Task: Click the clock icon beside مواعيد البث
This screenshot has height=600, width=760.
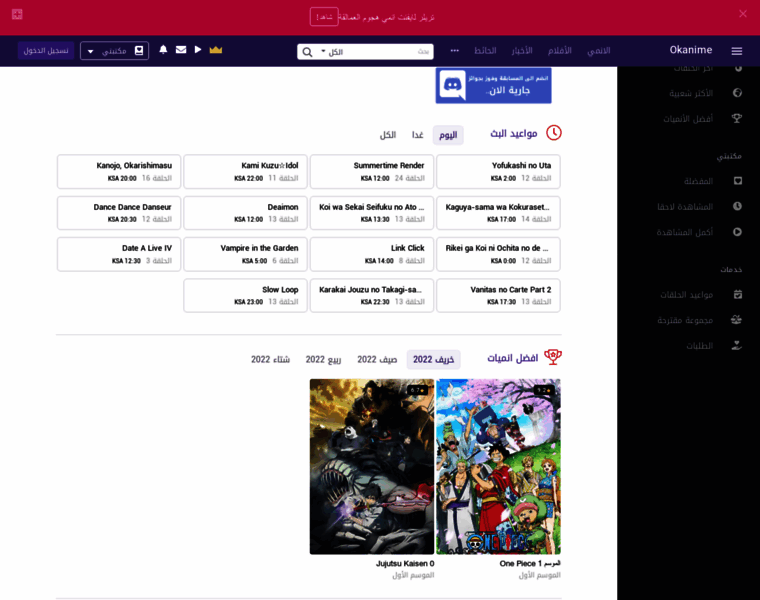Action: tap(554, 133)
